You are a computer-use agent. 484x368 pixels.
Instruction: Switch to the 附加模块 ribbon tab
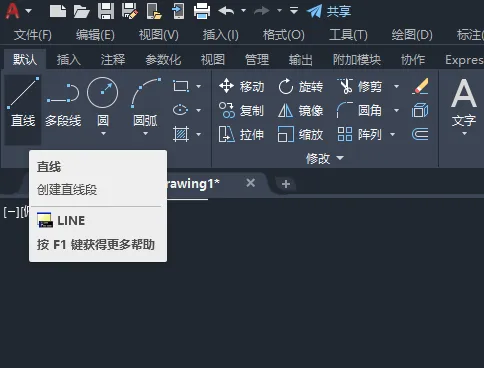(x=357, y=60)
